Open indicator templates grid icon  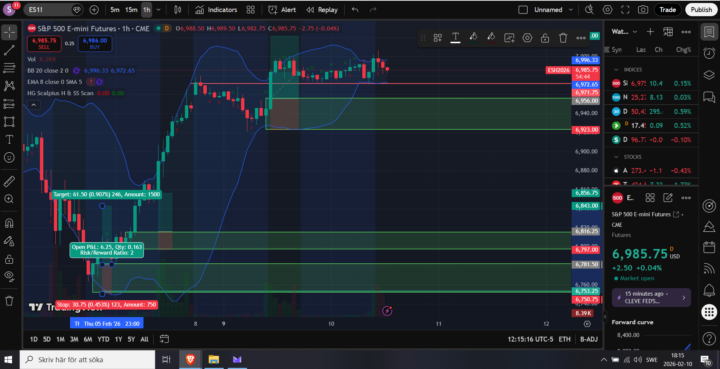point(251,10)
